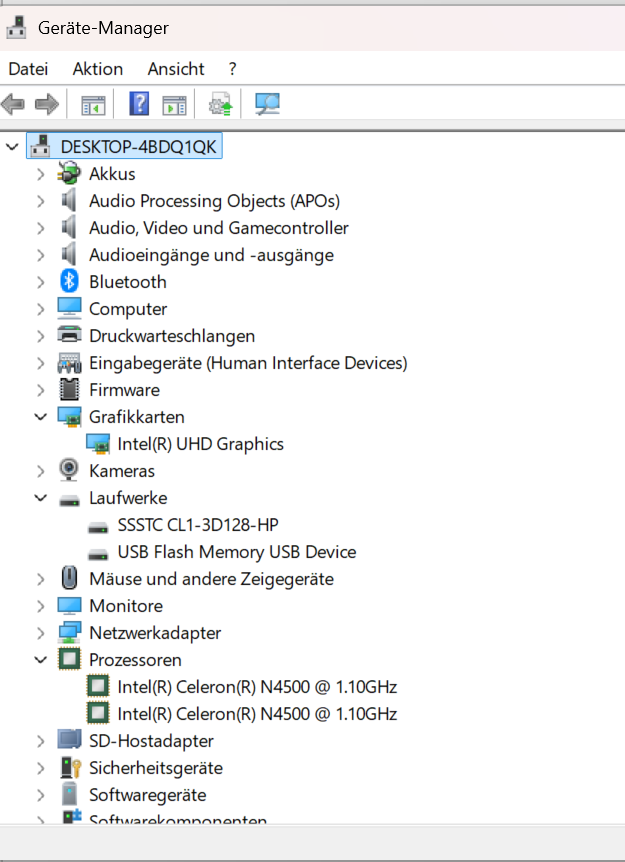
Task: Select the DESKTOP-4BDQ1QK computer name
Action: point(139,147)
